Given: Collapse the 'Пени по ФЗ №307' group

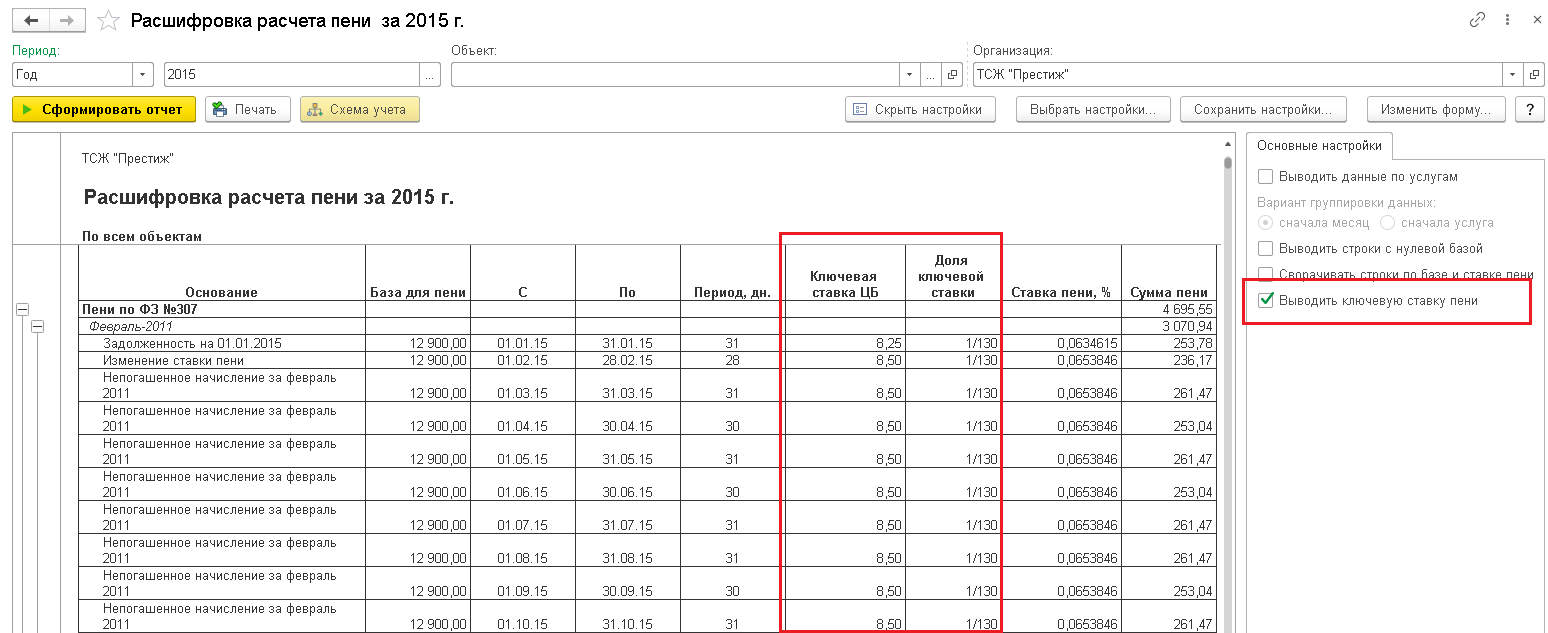Looking at the screenshot, I should pos(22,310).
